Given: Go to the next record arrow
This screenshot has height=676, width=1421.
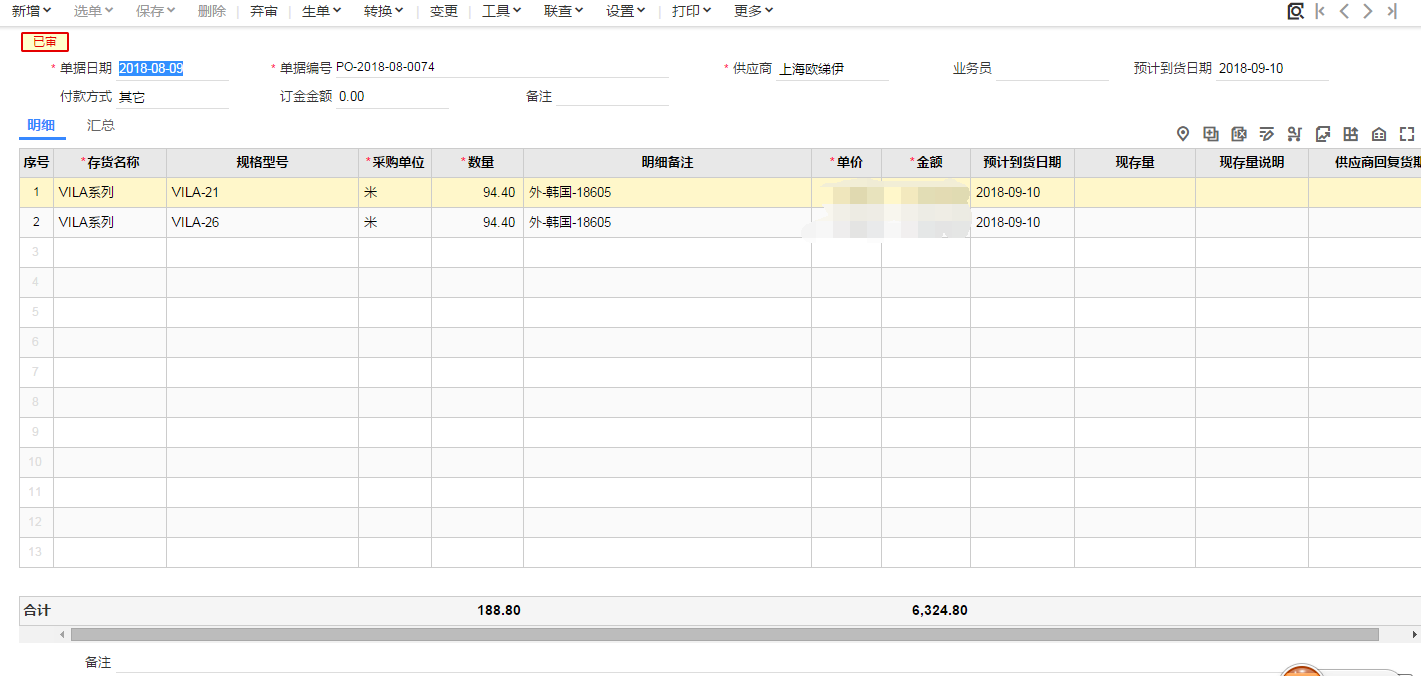Looking at the screenshot, I should pyautogui.click(x=1367, y=11).
